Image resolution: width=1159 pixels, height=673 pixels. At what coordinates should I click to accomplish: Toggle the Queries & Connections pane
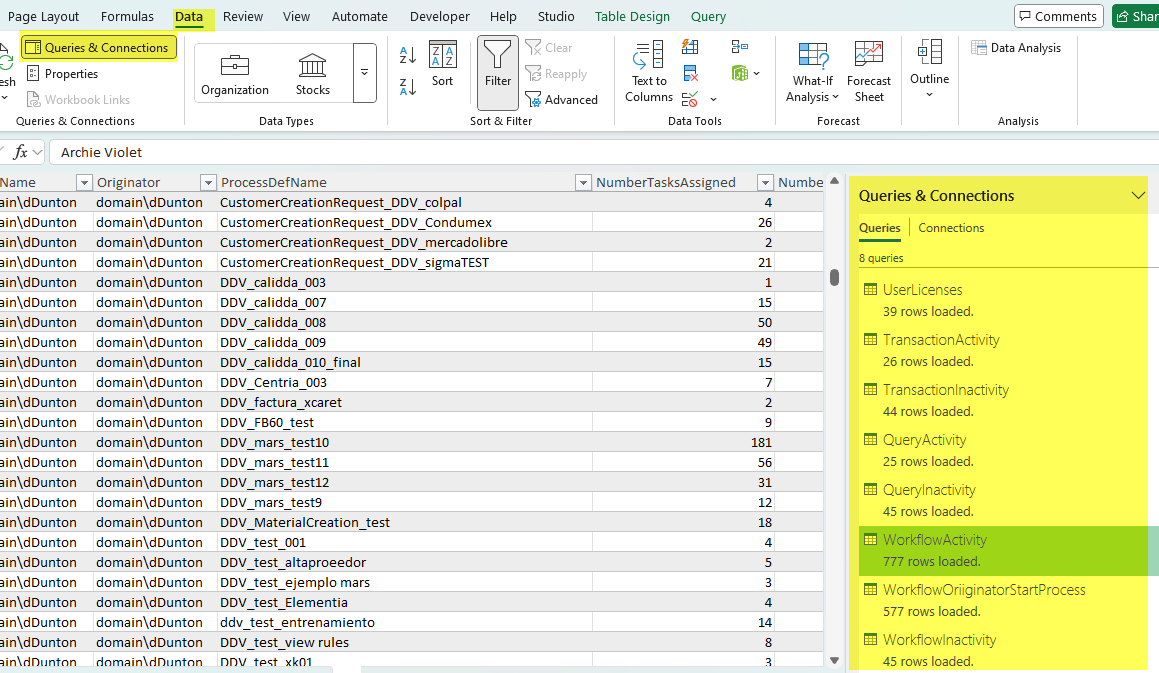click(x=98, y=48)
